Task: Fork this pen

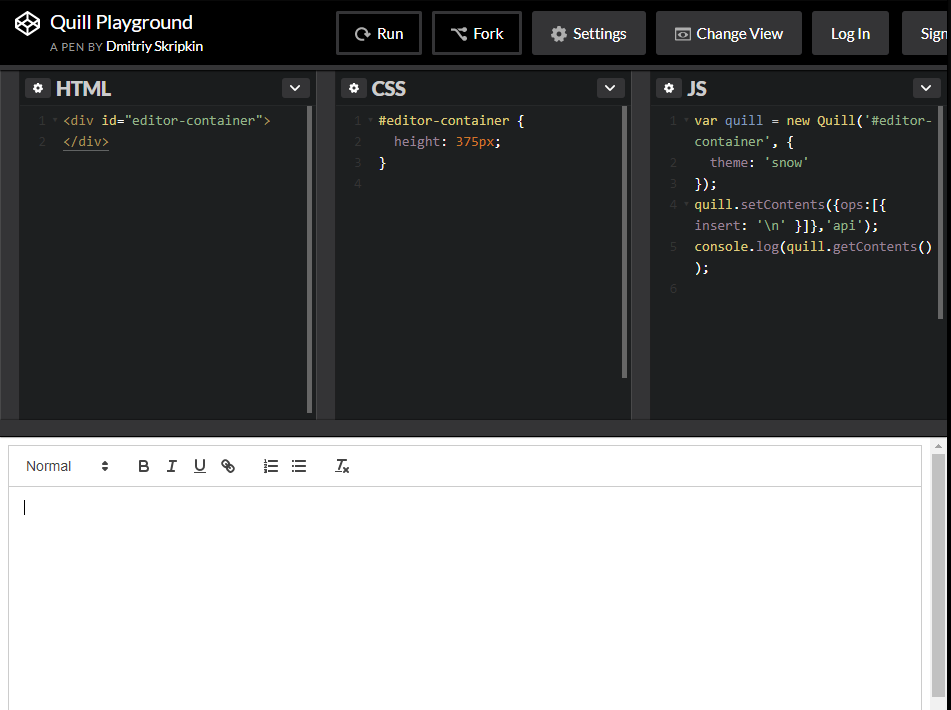Action: pos(477,33)
